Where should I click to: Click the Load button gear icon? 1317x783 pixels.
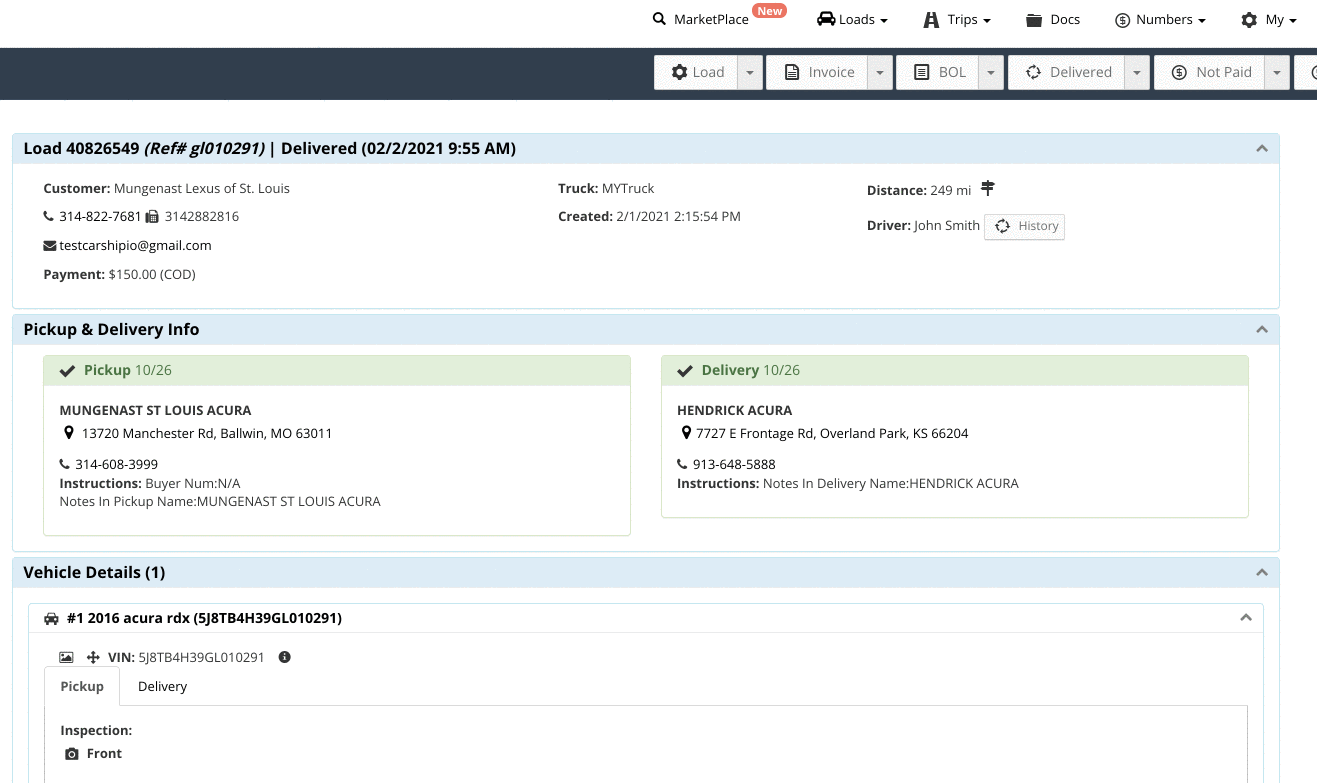(x=680, y=72)
